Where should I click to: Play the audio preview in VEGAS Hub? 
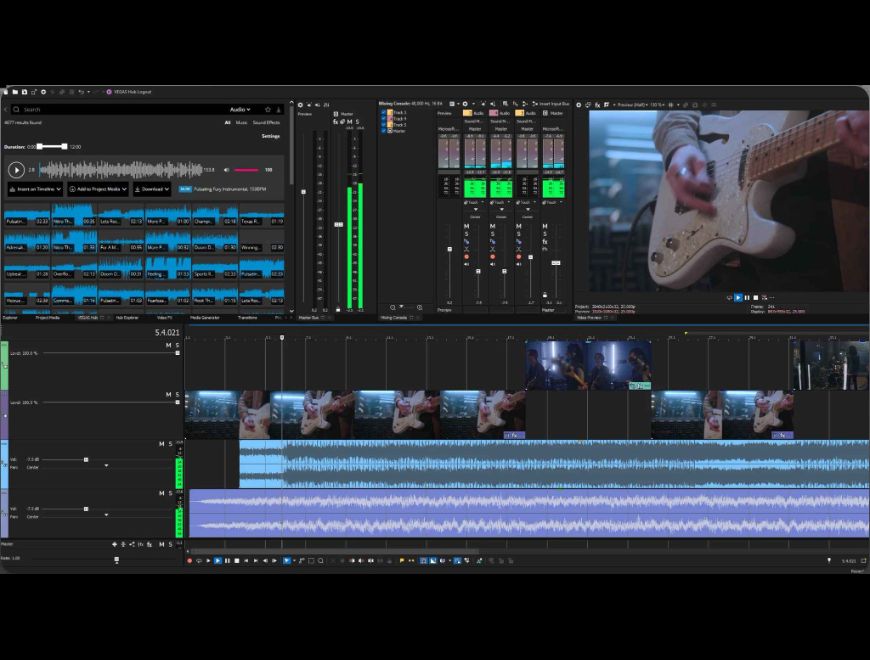point(16,170)
